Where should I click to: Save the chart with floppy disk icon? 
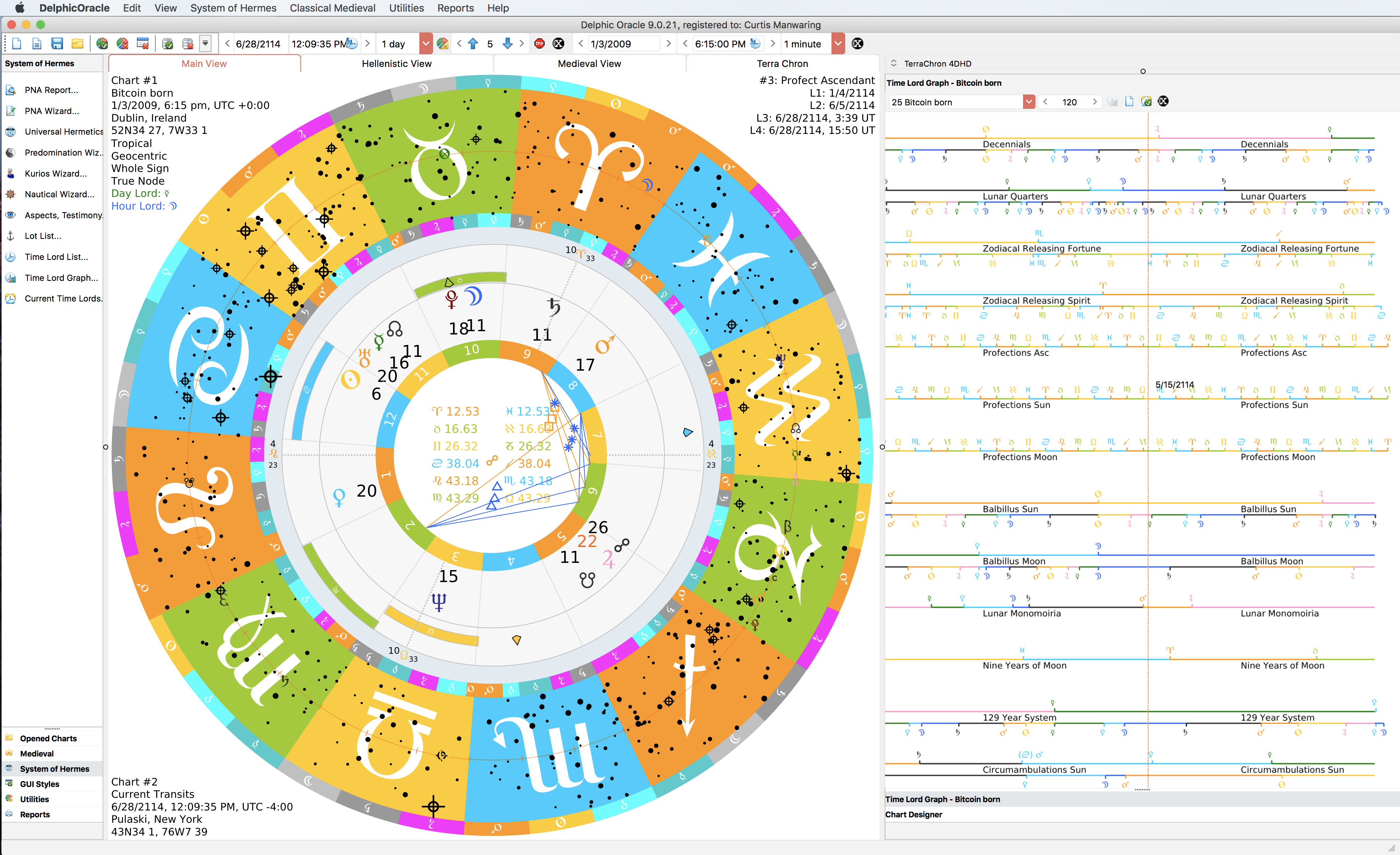[57, 44]
